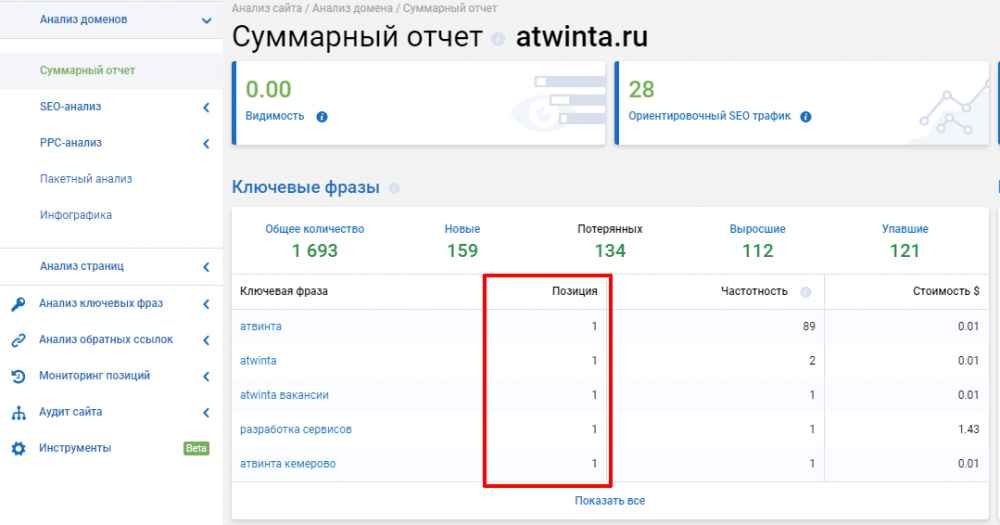Viewport: 1000px width, 525px height.
Task: Click Beta badge next to Инструменты
Action: tap(196, 448)
